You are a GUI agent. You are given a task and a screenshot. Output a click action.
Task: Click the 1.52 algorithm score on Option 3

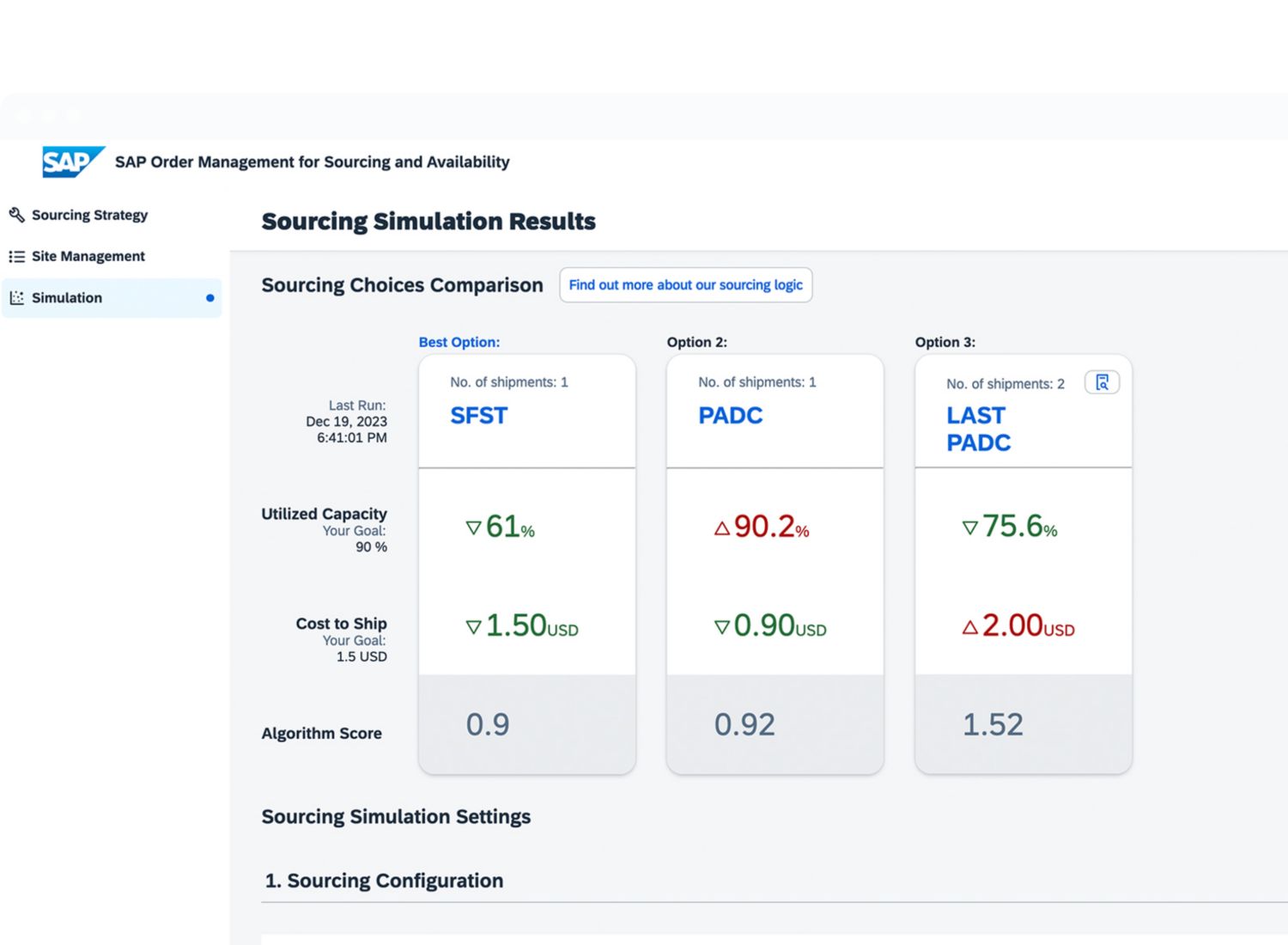pyautogui.click(x=993, y=724)
